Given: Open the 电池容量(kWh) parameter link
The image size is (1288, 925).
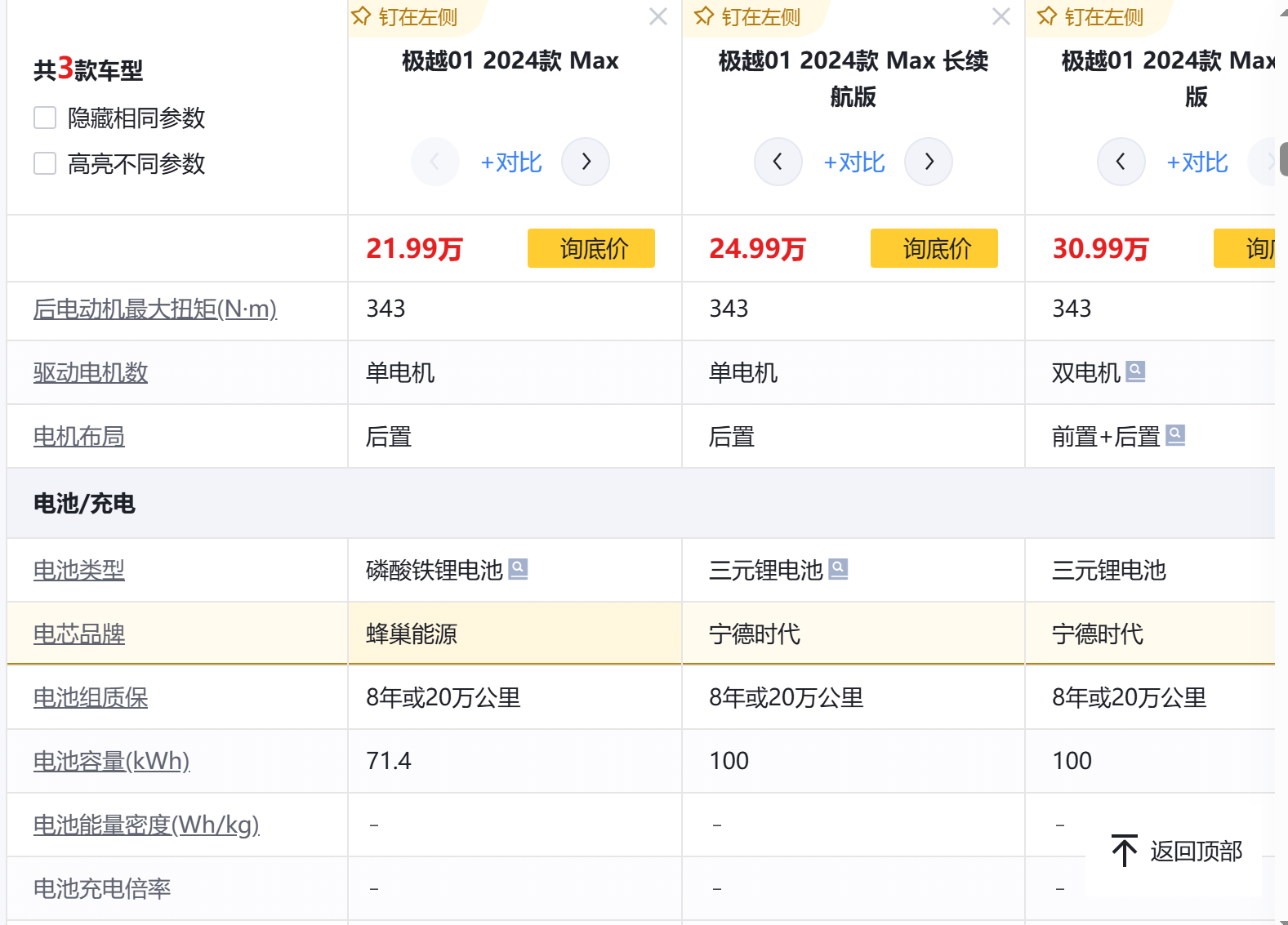Looking at the screenshot, I should pos(111,761).
